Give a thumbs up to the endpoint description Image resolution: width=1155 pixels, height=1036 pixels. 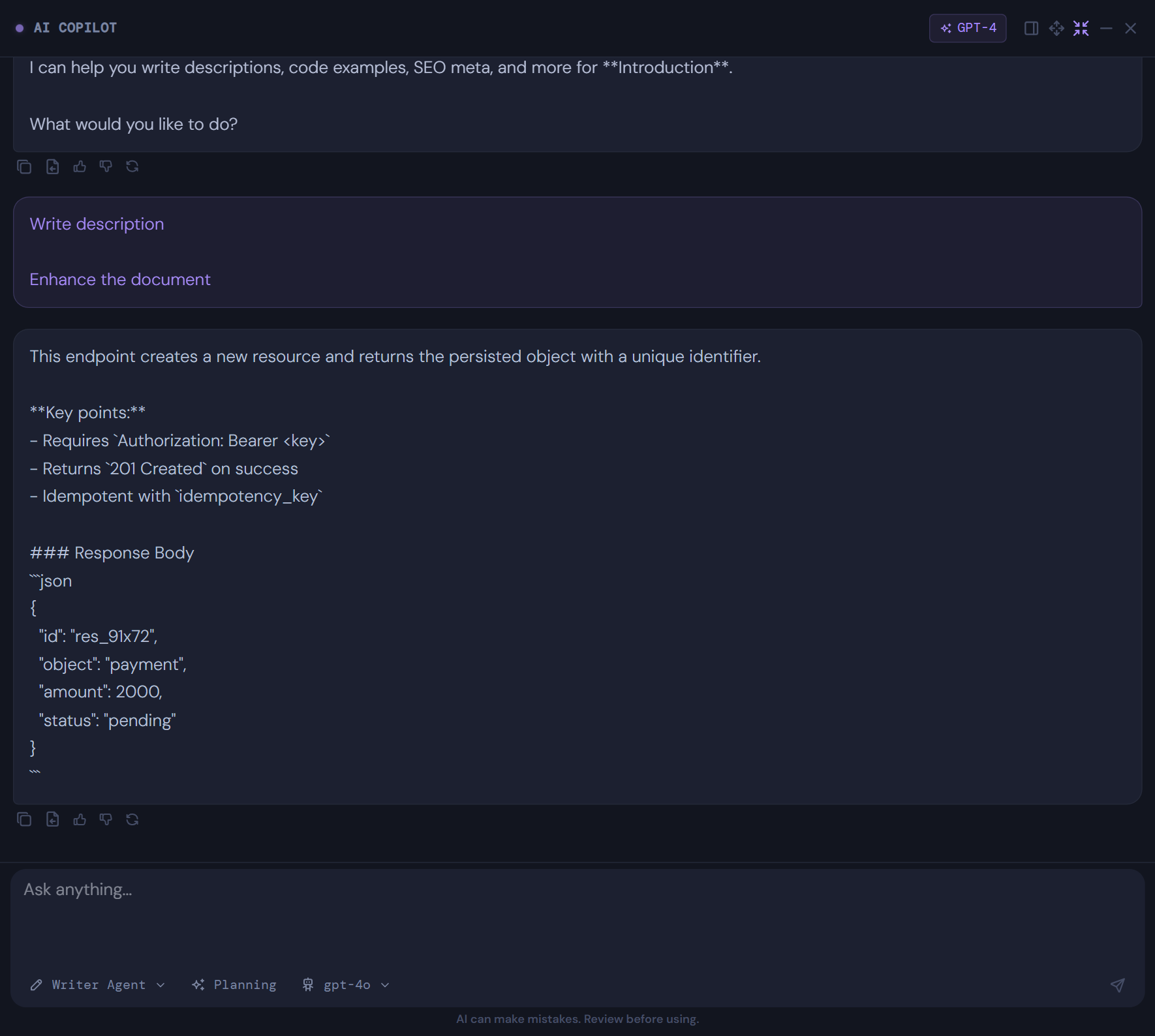(80, 819)
